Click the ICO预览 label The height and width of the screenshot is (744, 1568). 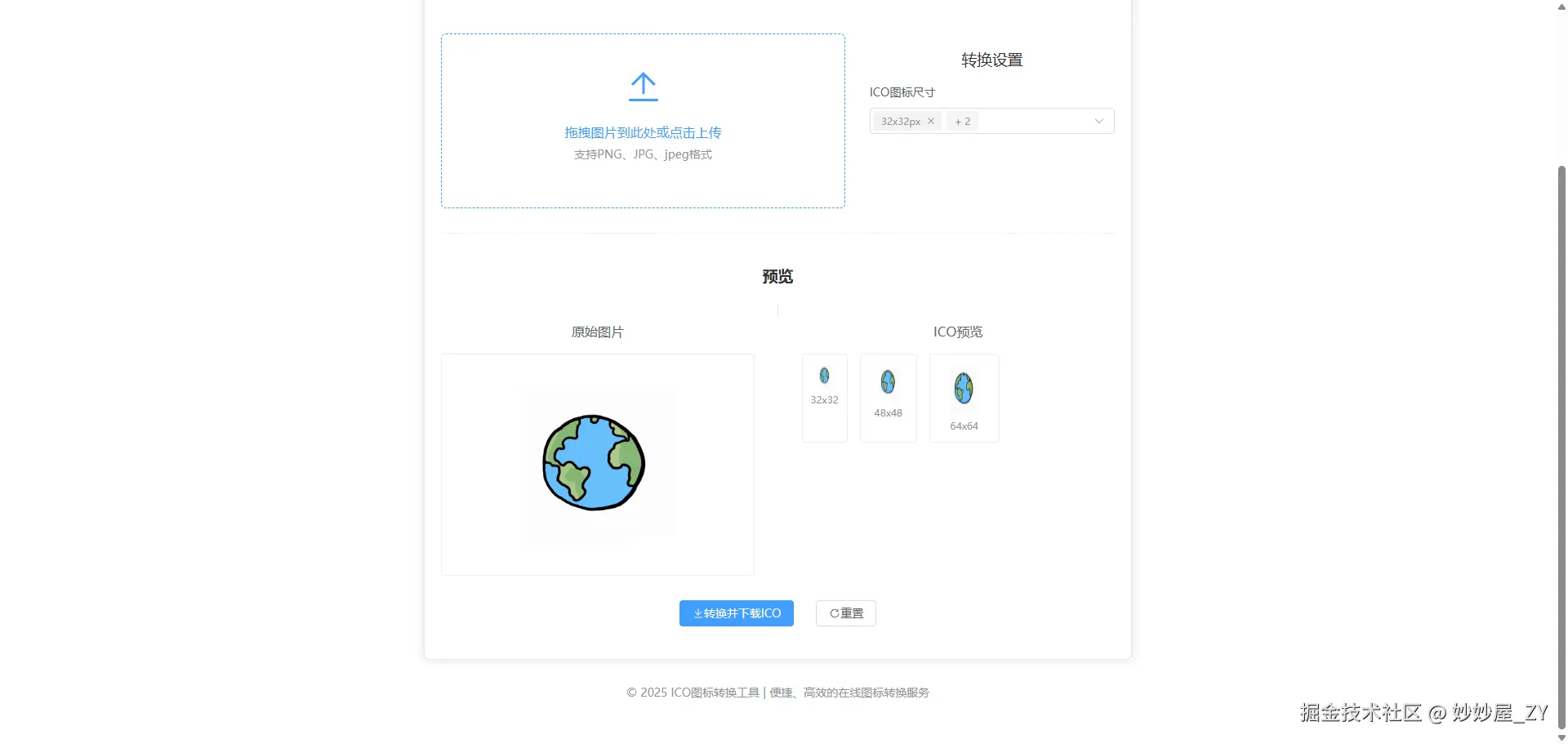pos(958,332)
